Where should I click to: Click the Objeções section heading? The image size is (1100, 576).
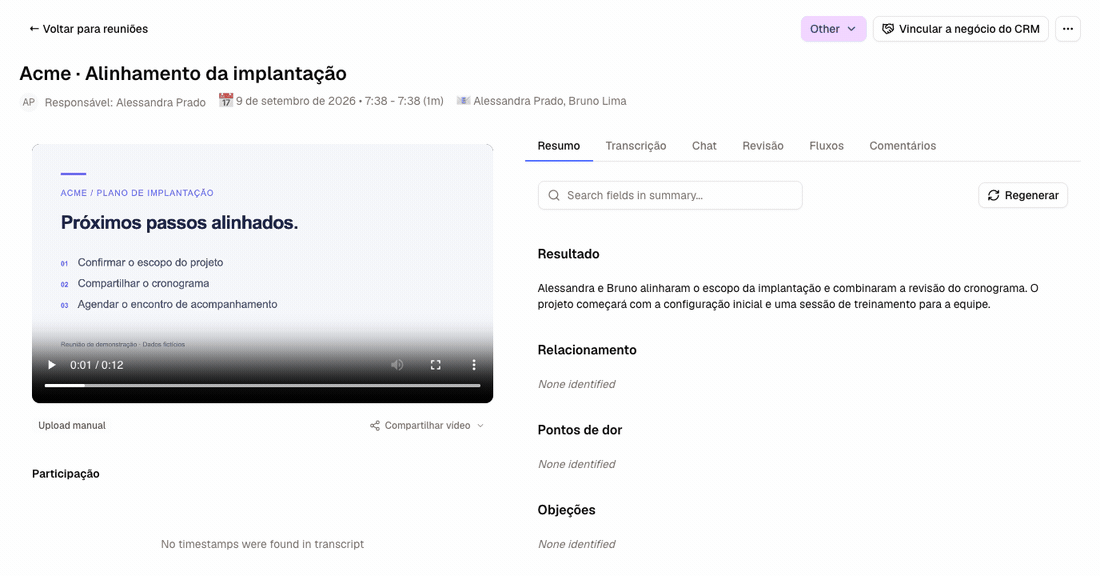(x=566, y=510)
